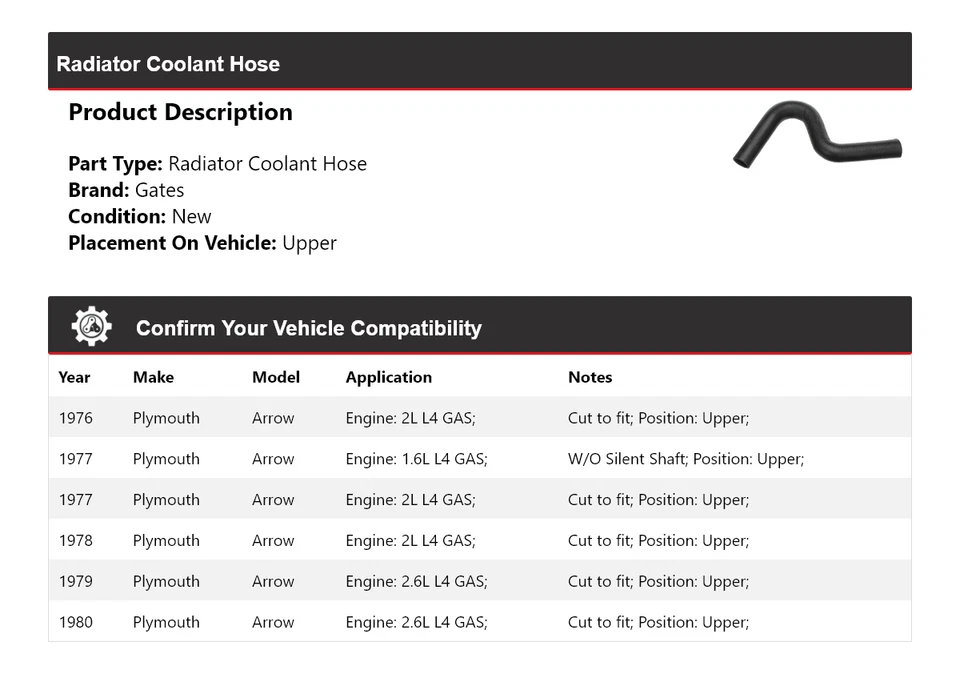
Task: Click the Model column header
Action: pos(275,377)
